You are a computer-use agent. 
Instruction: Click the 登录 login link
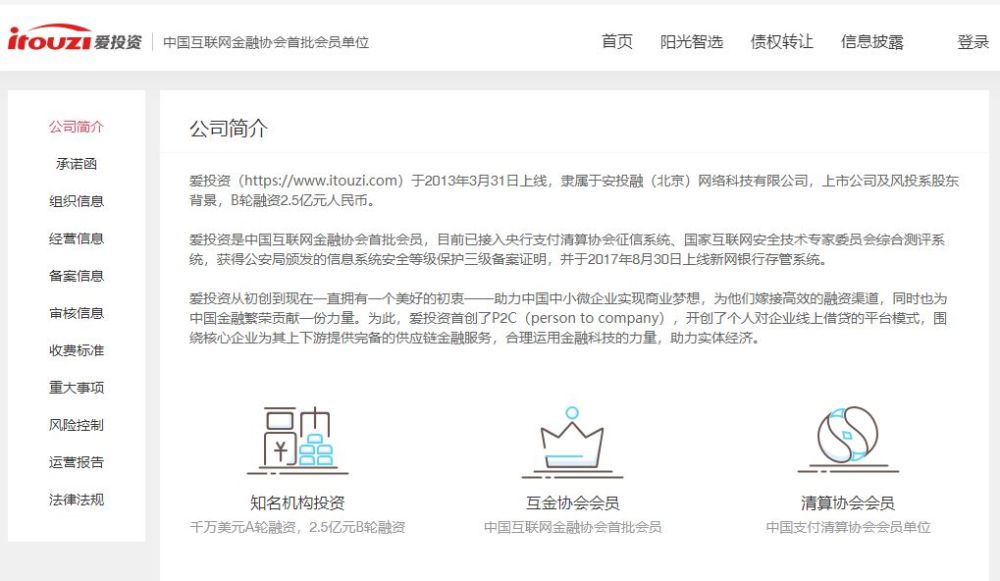click(x=973, y=42)
